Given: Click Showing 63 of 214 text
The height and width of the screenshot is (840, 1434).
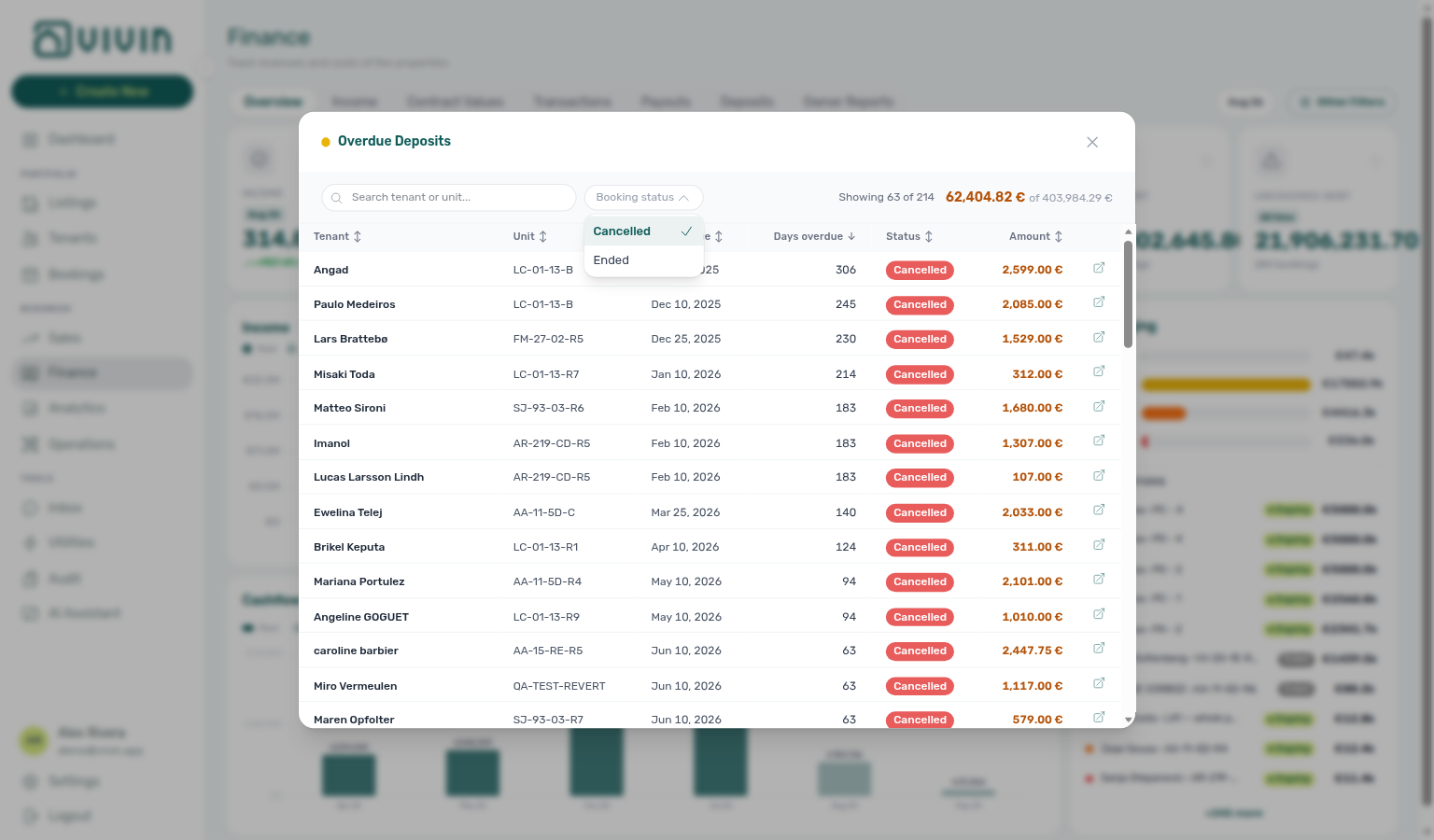Looking at the screenshot, I should [x=886, y=198].
